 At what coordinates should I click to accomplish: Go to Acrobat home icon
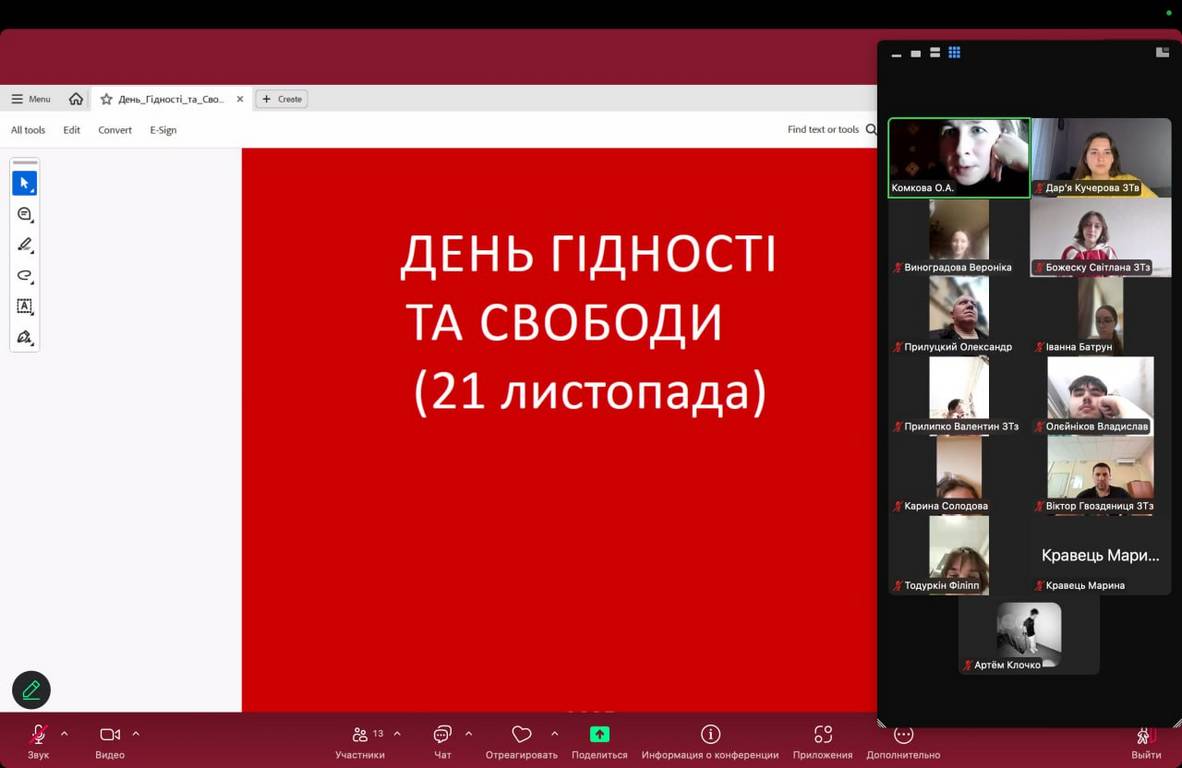click(x=76, y=99)
